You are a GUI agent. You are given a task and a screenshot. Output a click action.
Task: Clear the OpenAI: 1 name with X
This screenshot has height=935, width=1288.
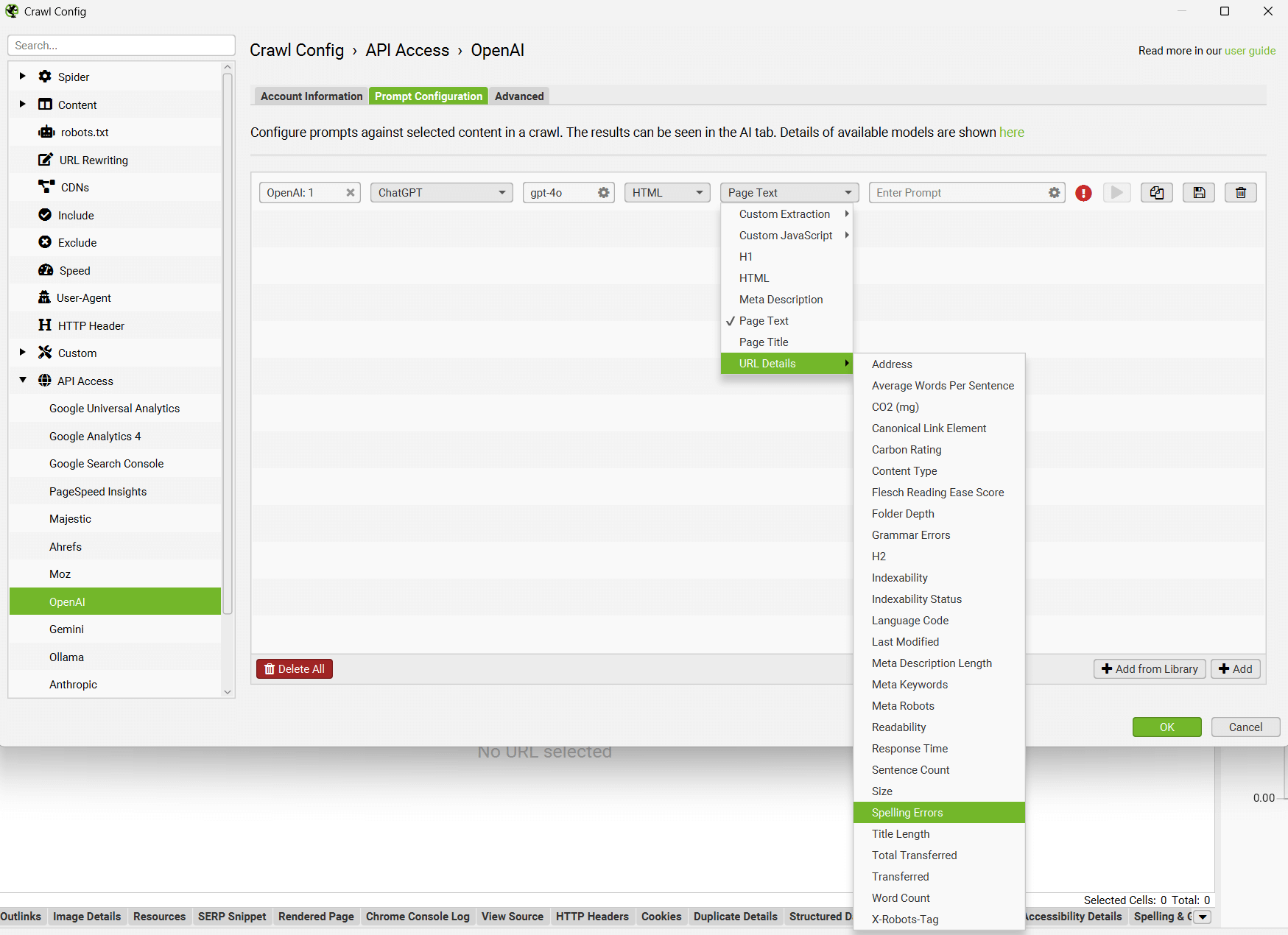(351, 193)
